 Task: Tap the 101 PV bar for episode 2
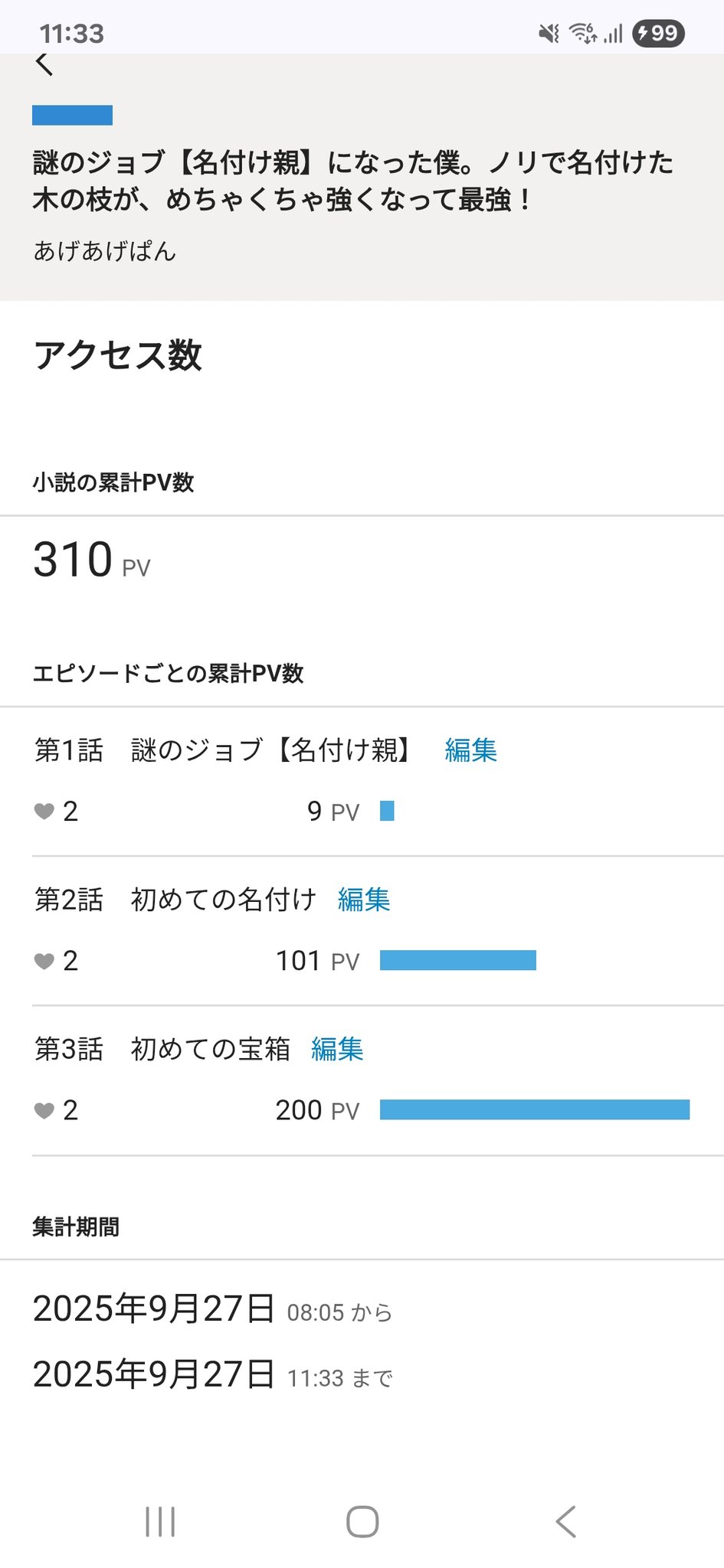coord(458,960)
